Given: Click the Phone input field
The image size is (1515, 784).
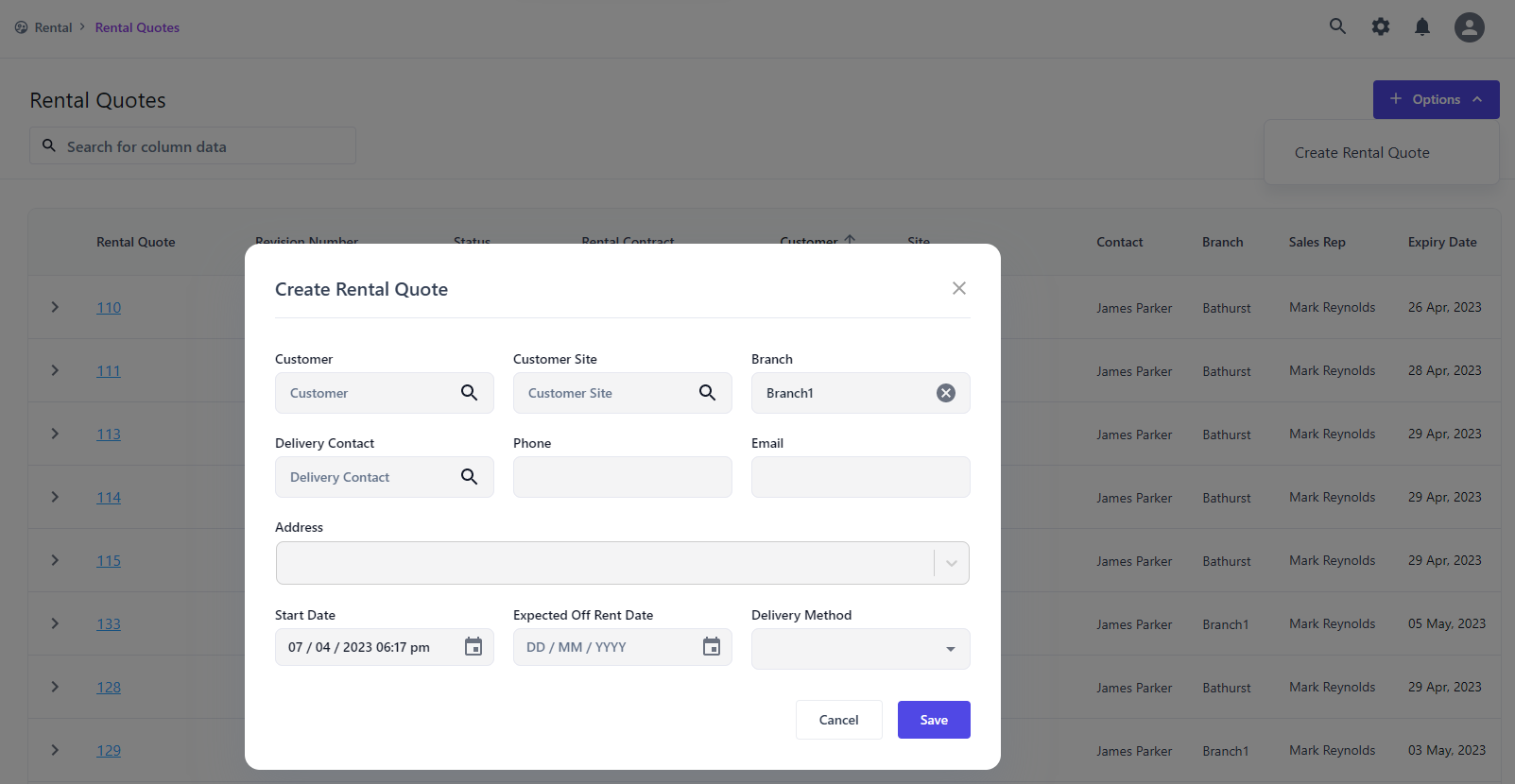Looking at the screenshot, I should pos(622,477).
